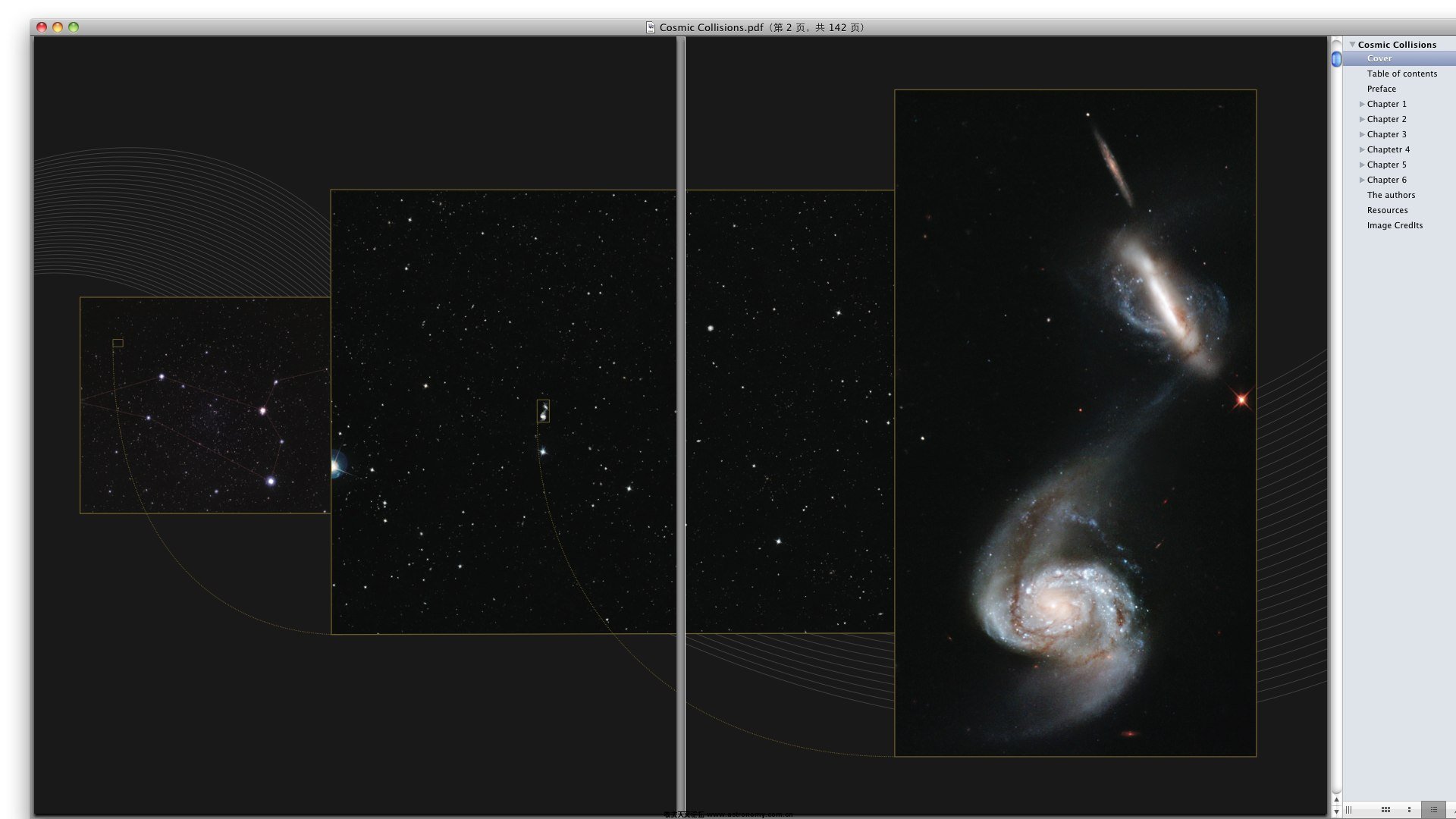Open Table of contents entry
1456x819 pixels.
point(1401,74)
